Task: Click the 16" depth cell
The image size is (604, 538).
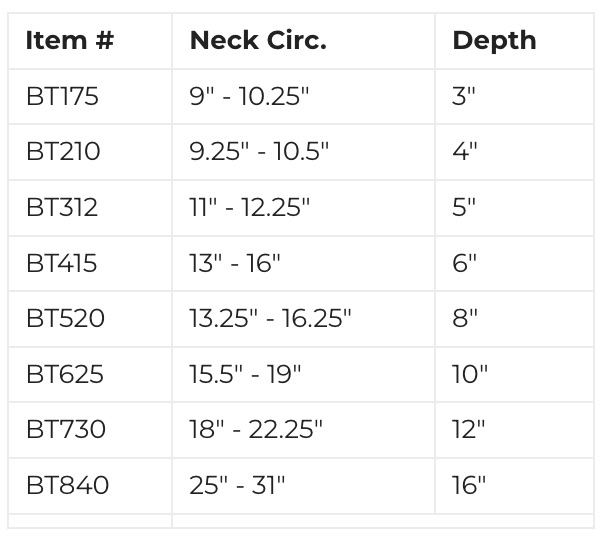Action: (x=468, y=486)
